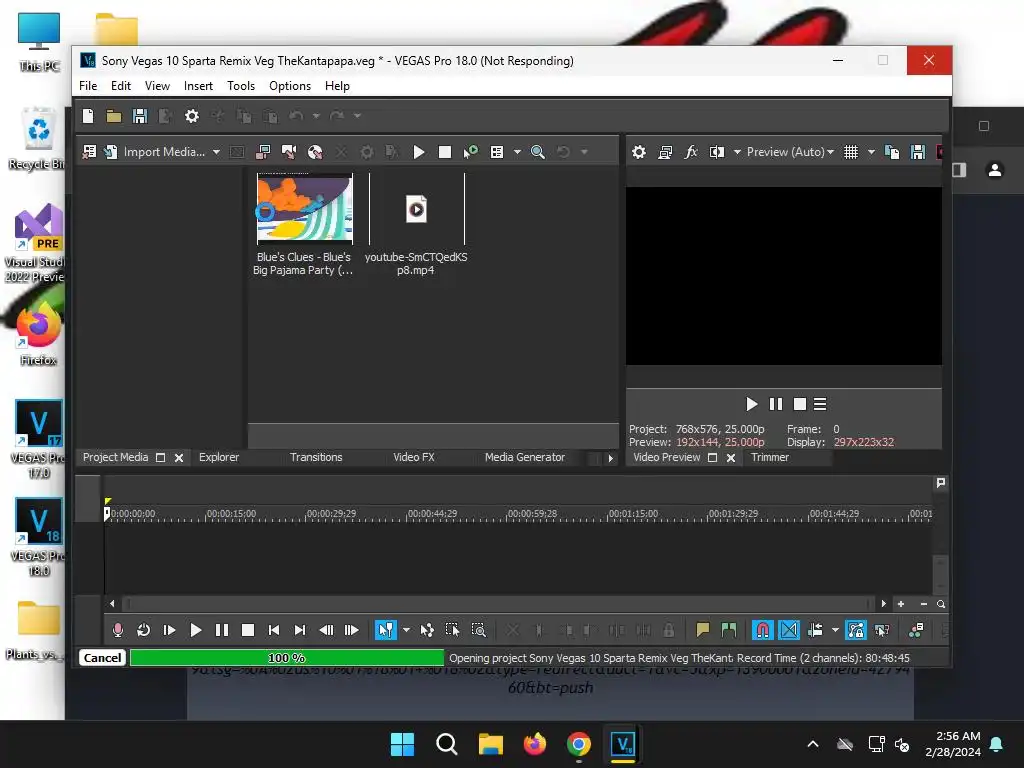This screenshot has width=1024, height=768.
Task: Open the Edit menu
Action: [121, 86]
